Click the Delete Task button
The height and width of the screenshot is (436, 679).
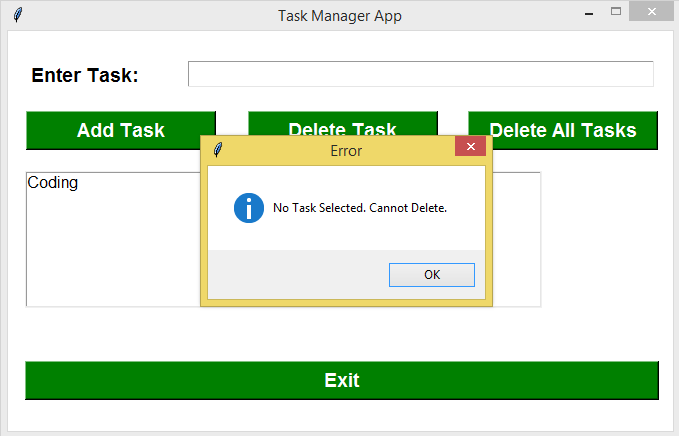[x=343, y=124]
